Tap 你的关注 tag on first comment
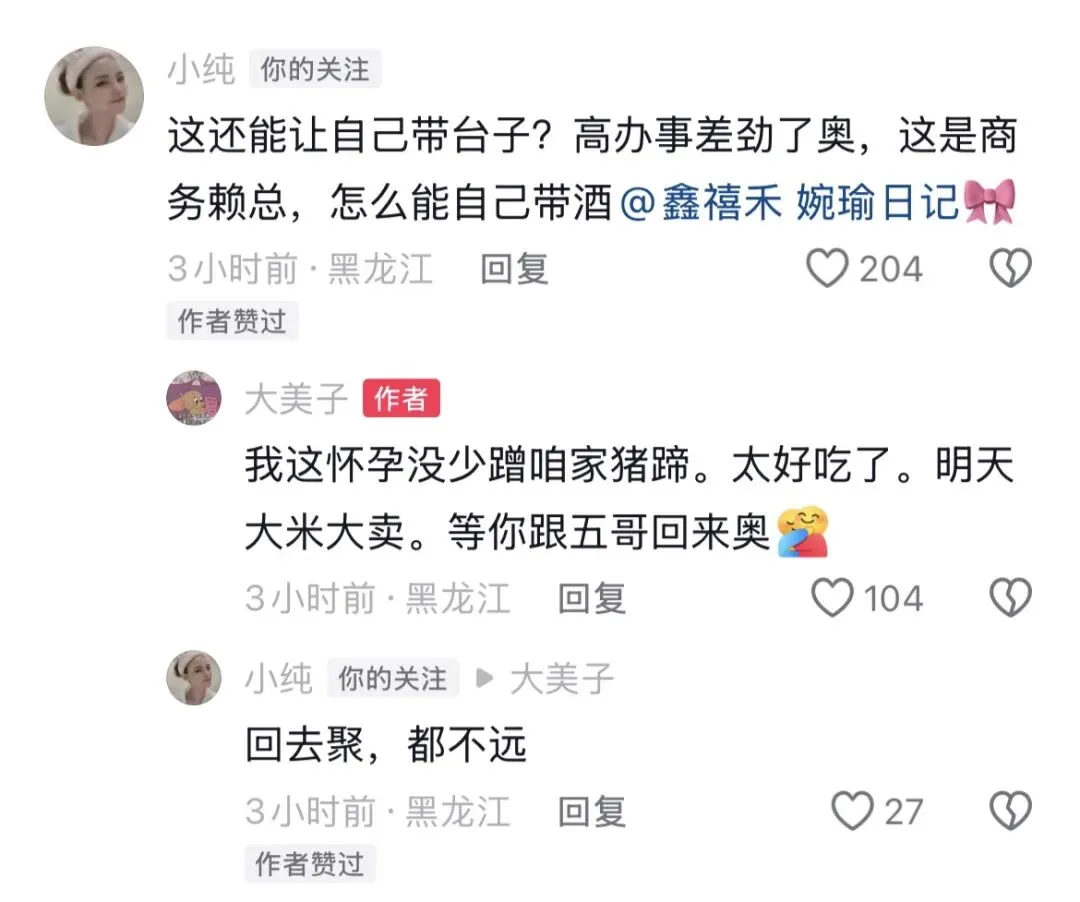The height and width of the screenshot is (902, 1080). coord(315,70)
